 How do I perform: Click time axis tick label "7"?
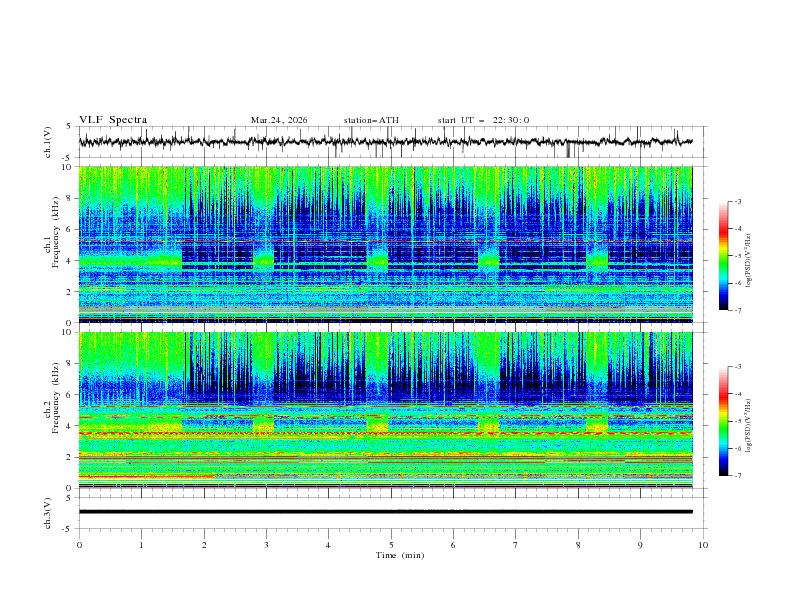click(516, 545)
